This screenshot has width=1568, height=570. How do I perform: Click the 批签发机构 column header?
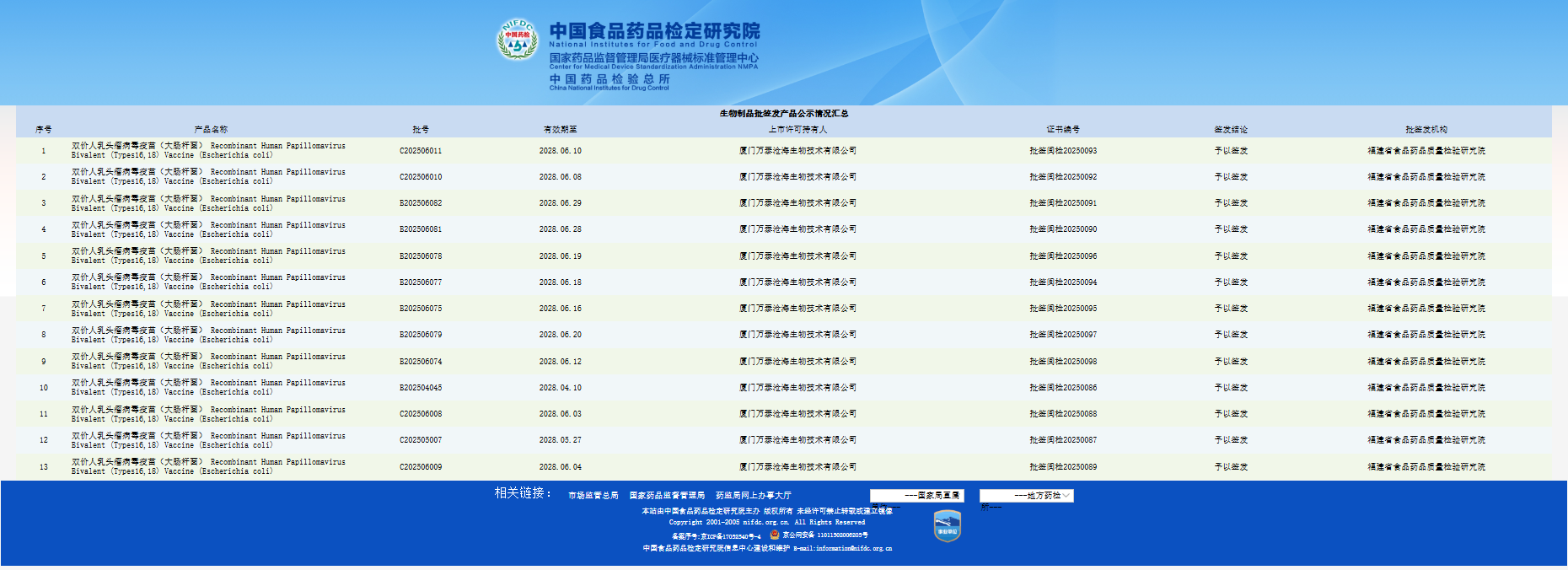coord(1426,130)
